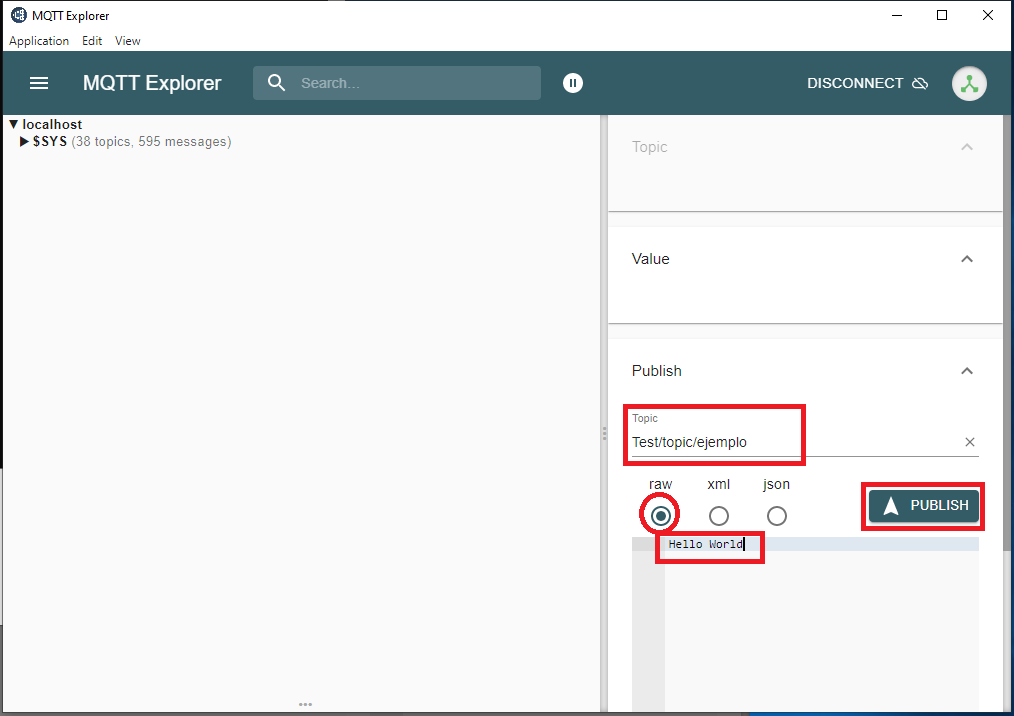Collapse the localhost tree node
The width and height of the screenshot is (1014, 716).
(13, 124)
